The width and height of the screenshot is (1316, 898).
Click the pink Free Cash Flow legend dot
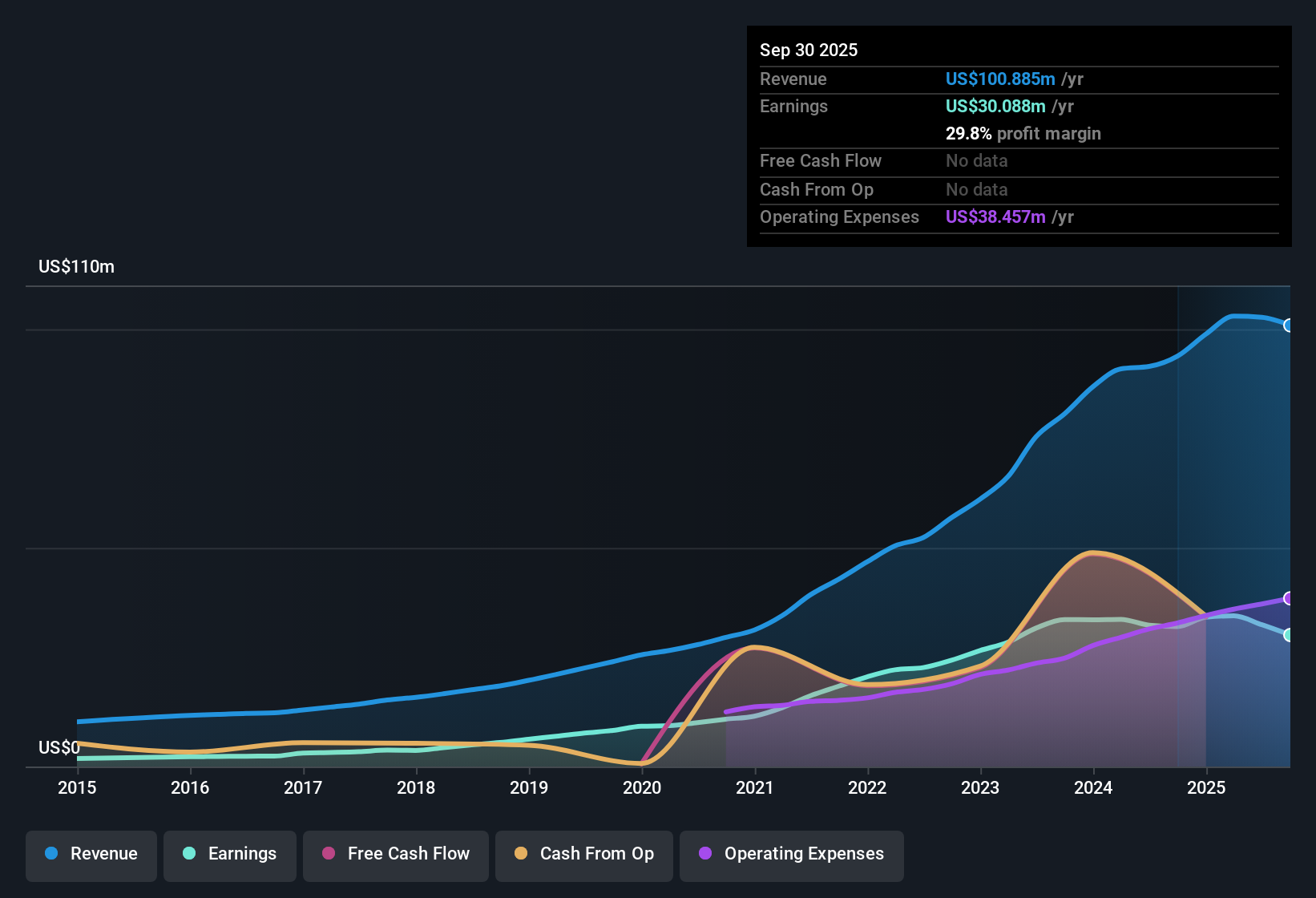click(x=329, y=853)
